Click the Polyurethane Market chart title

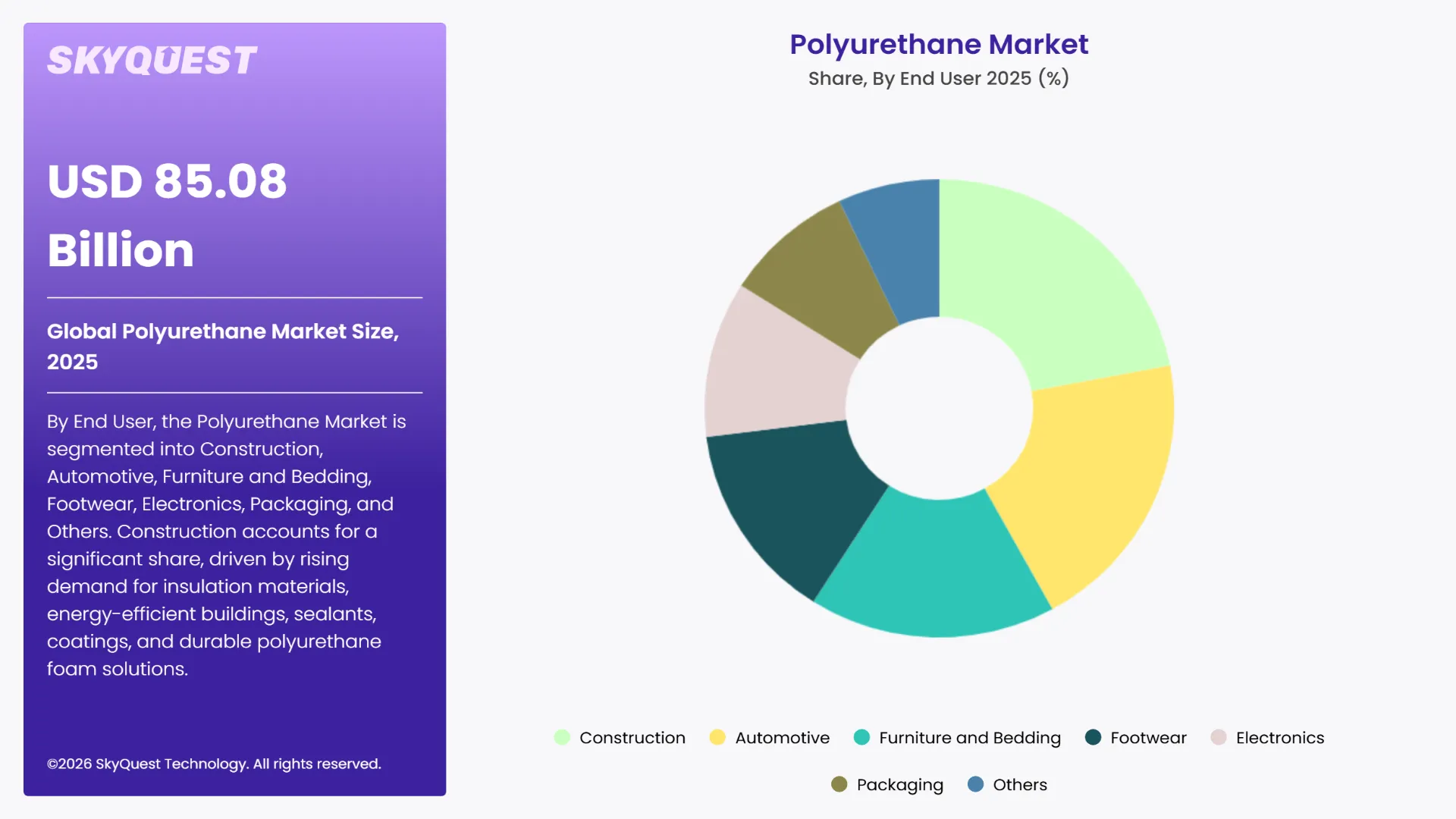[939, 44]
